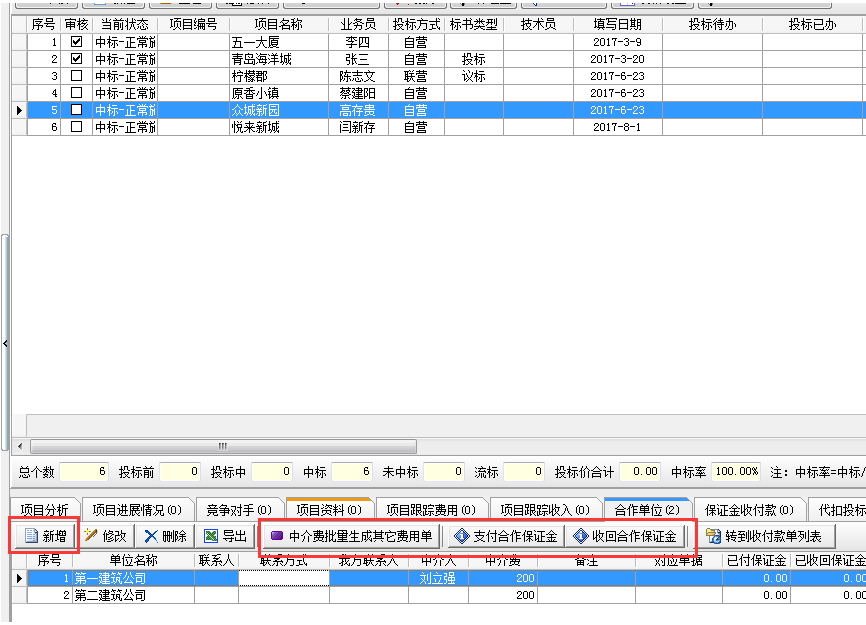This screenshot has width=866, height=625.
Task: Click the 项目名称 column header
Action: click(x=278, y=24)
